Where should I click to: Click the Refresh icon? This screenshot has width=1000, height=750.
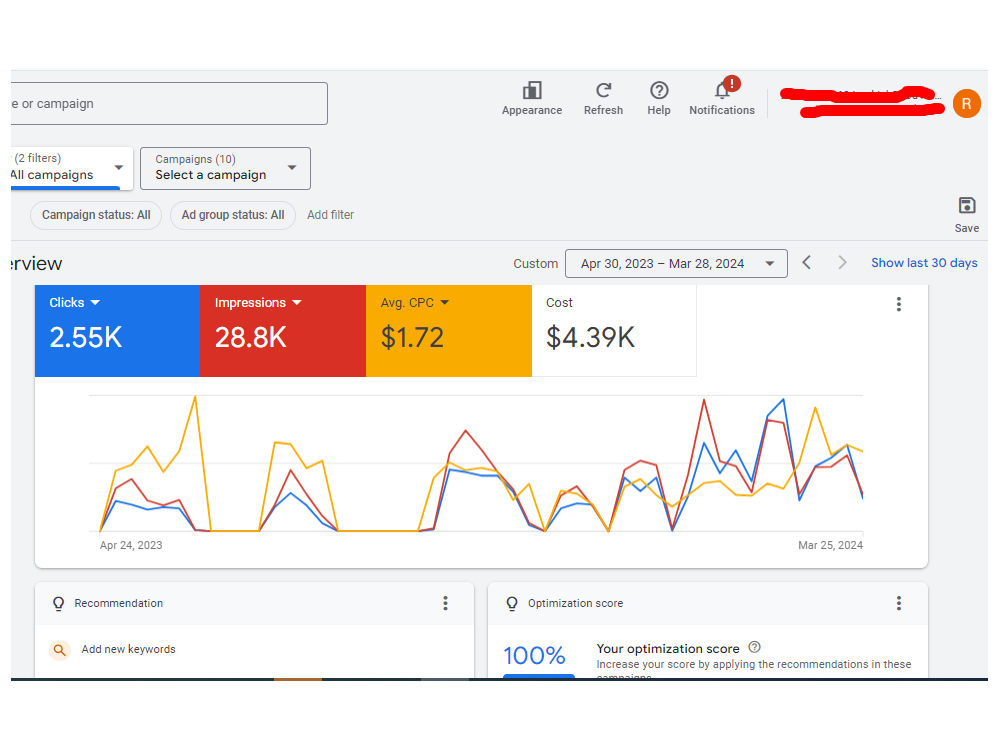(x=603, y=91)
